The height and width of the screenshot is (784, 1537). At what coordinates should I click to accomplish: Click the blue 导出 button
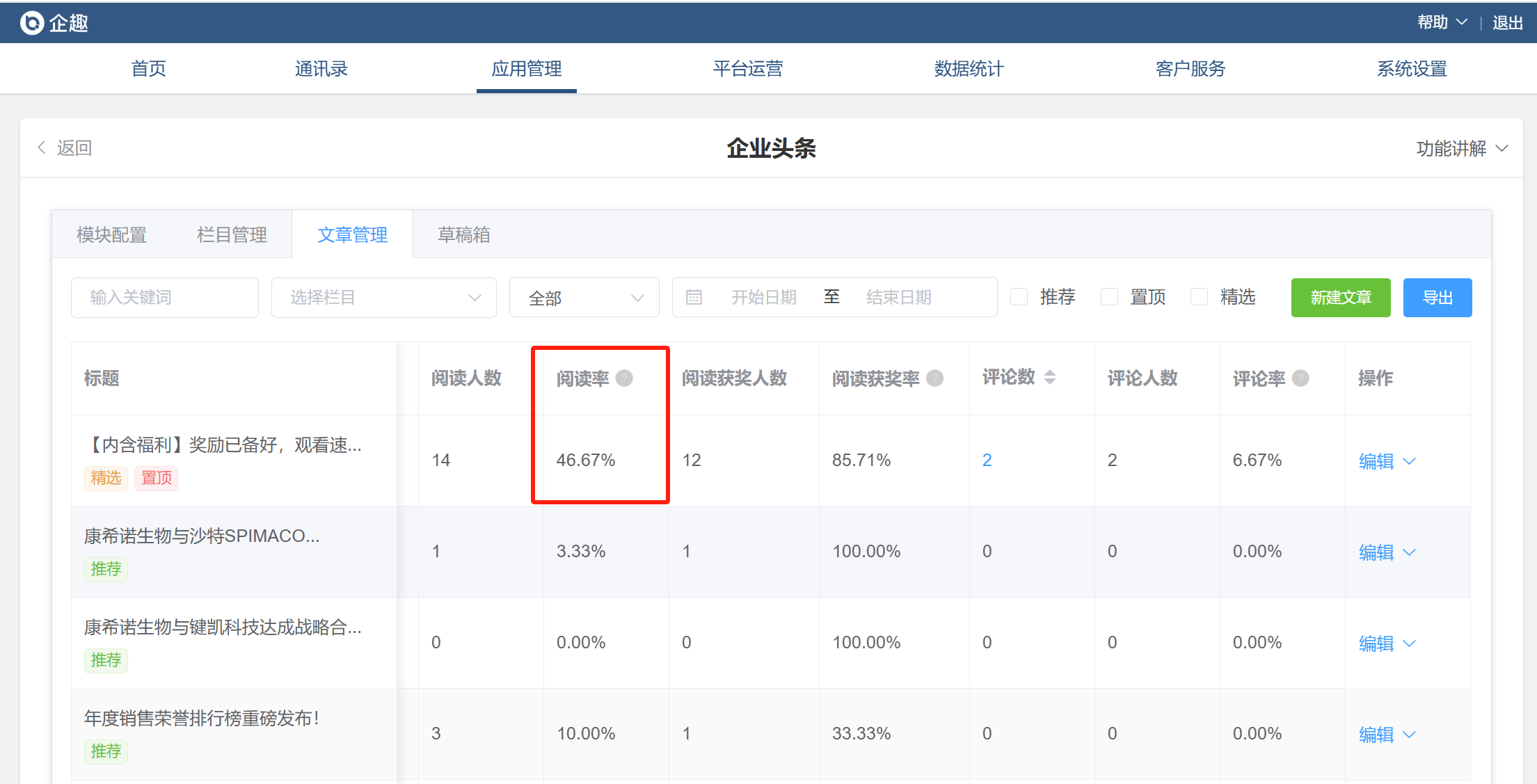1437,298
